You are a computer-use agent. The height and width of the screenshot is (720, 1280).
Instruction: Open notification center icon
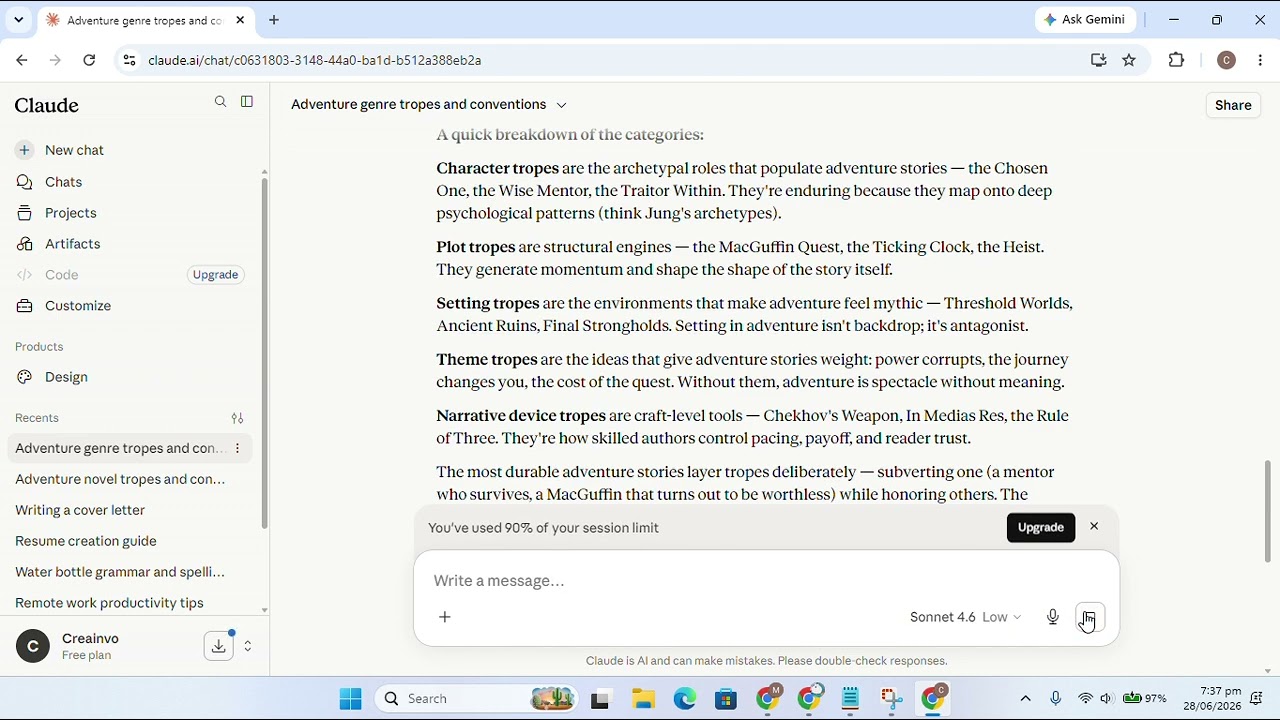pyautogui.click(x=1257, y=699)
